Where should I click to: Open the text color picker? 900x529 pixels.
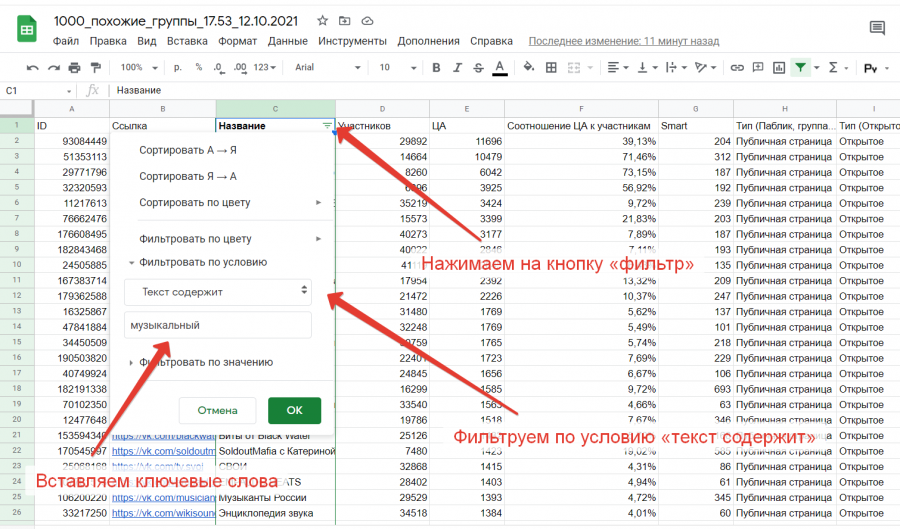click(x=501, y=68)
